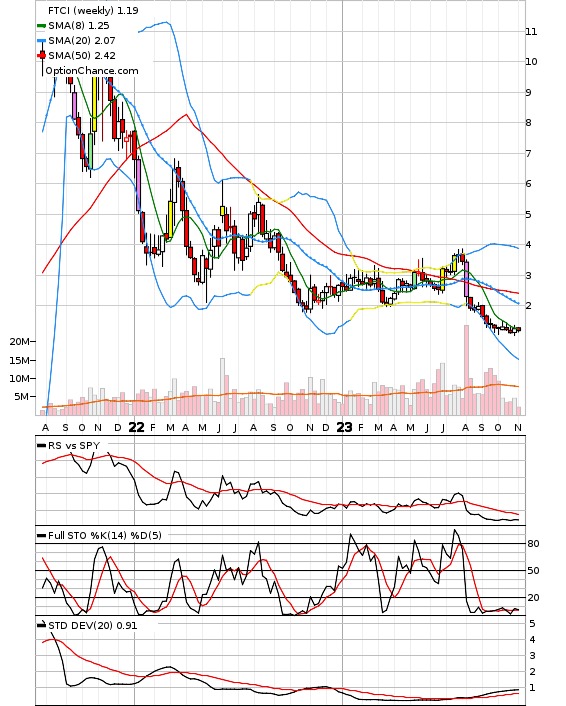Screen dimensions: 566x706
Task: Click the OptionChance.com watermark text
Action: [x=92, y=71]
